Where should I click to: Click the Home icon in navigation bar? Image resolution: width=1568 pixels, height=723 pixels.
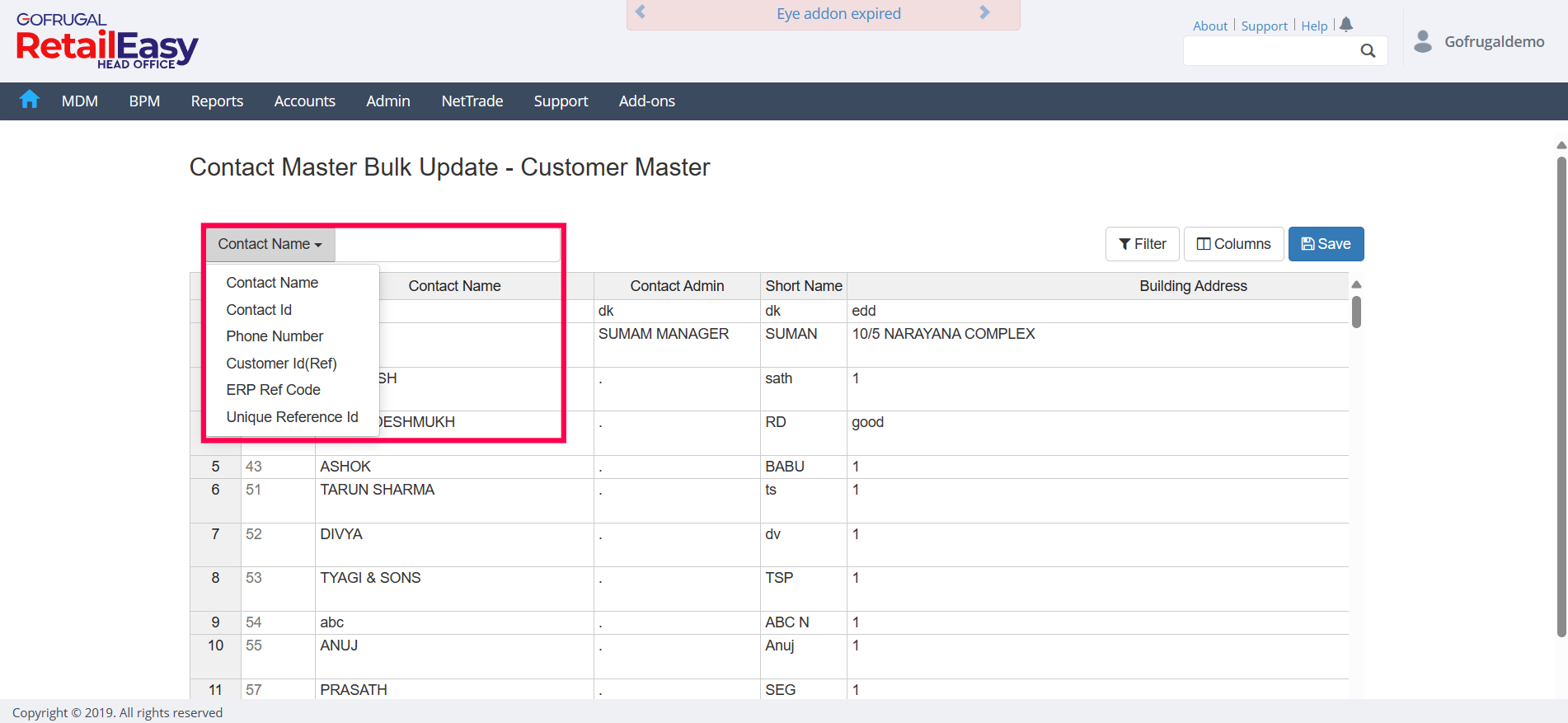[x=30, y=100]
